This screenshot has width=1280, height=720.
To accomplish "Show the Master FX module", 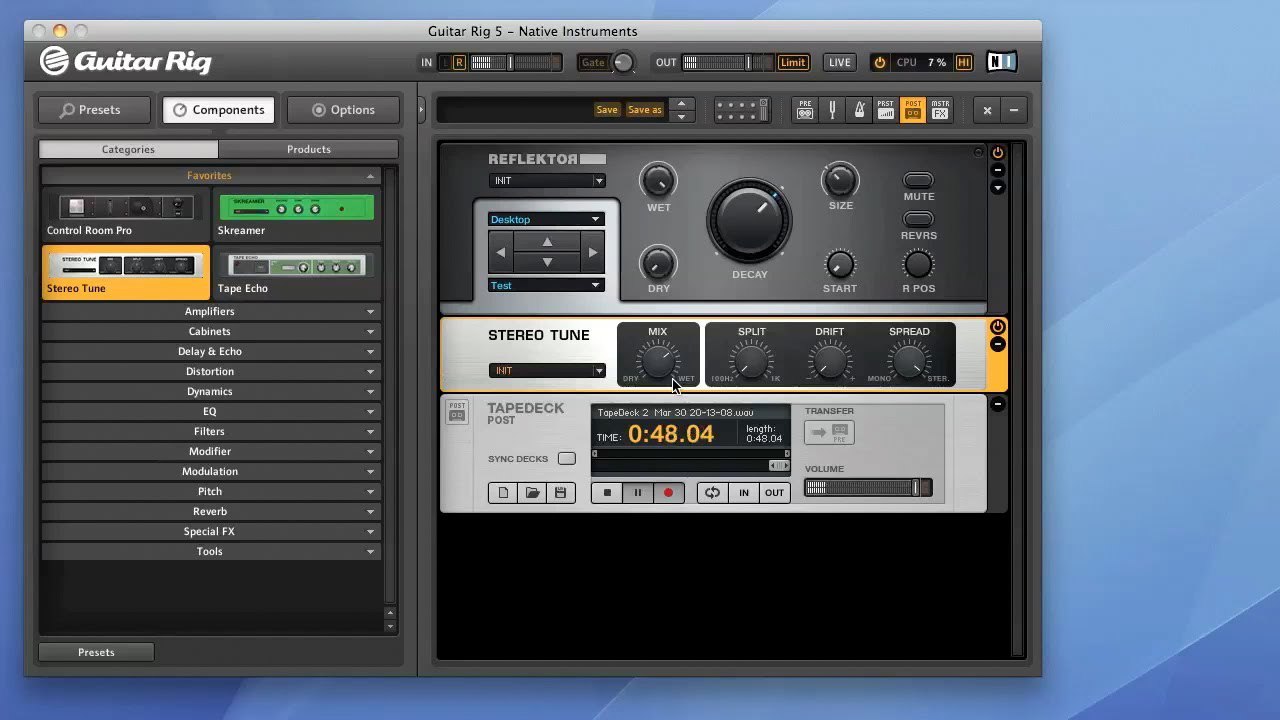I will [939, 110].
